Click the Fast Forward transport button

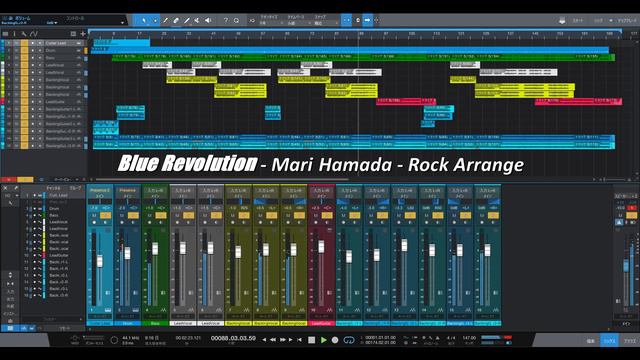click(x=282, y=340)
